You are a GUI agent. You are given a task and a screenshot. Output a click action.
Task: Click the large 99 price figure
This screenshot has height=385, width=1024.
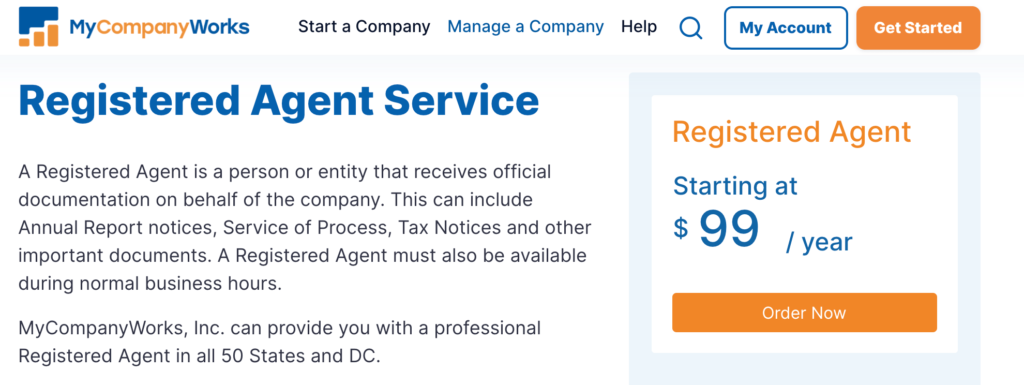pos(729,229)
